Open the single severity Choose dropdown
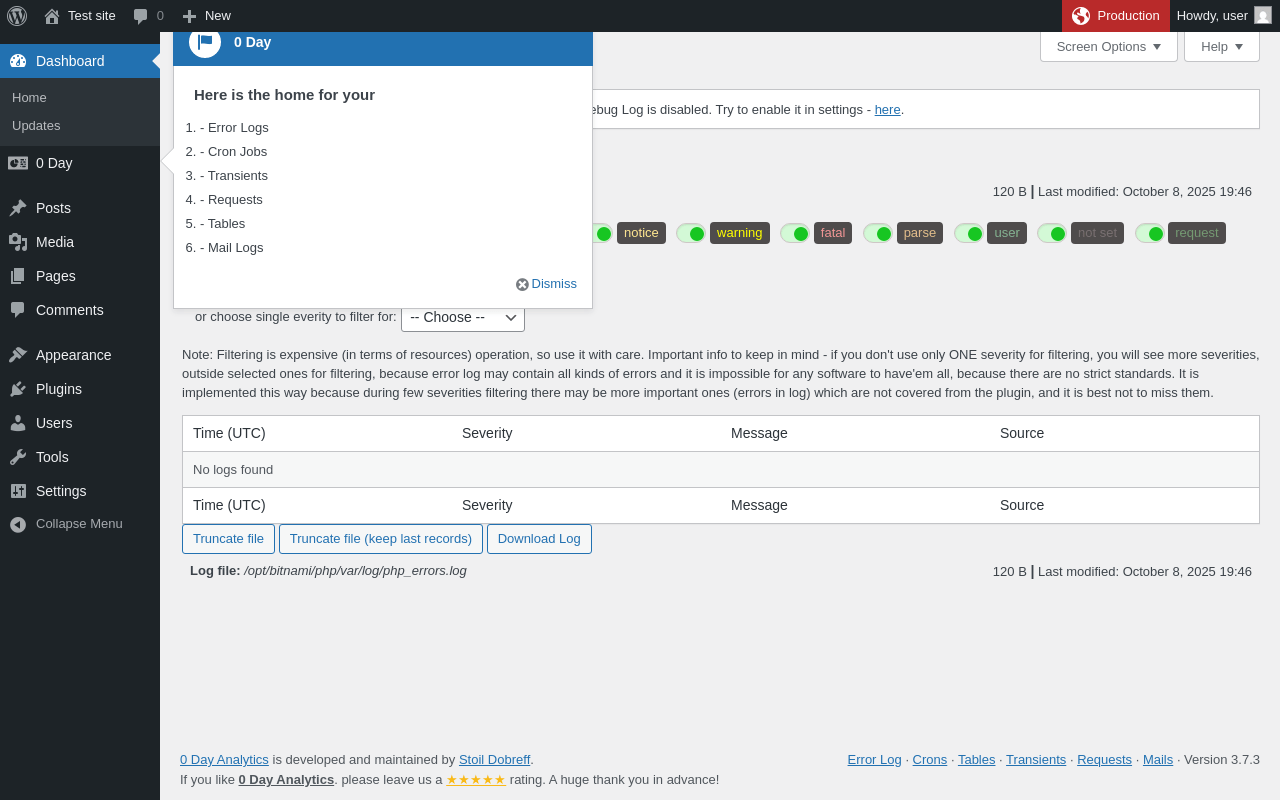 tap(463, 317)
